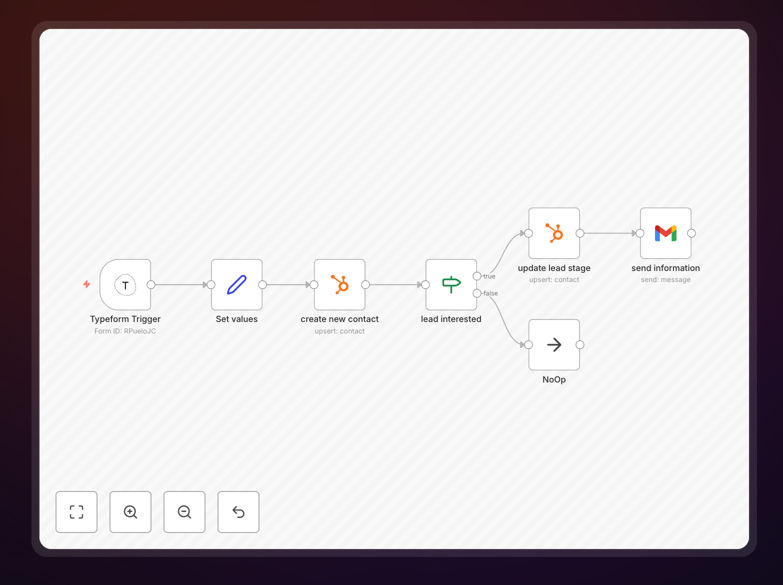Zoom out of the workflow canvas

(184, 512)
